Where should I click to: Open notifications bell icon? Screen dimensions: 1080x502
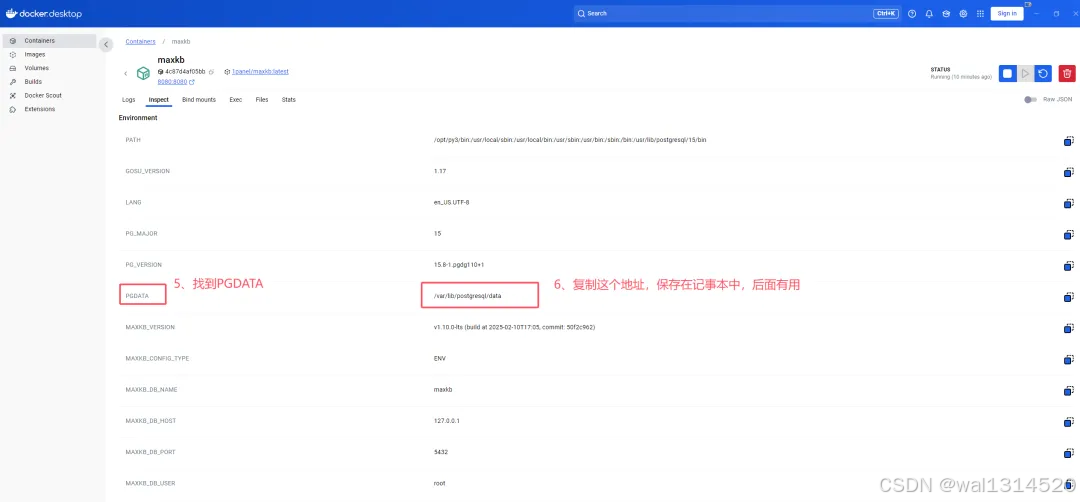tap(929, 14)
